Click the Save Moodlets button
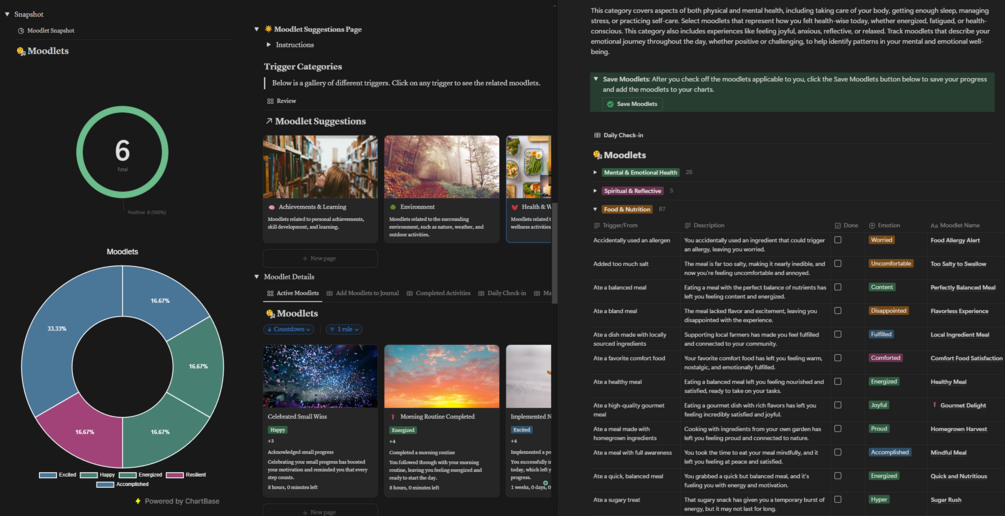 coord(633,104)
